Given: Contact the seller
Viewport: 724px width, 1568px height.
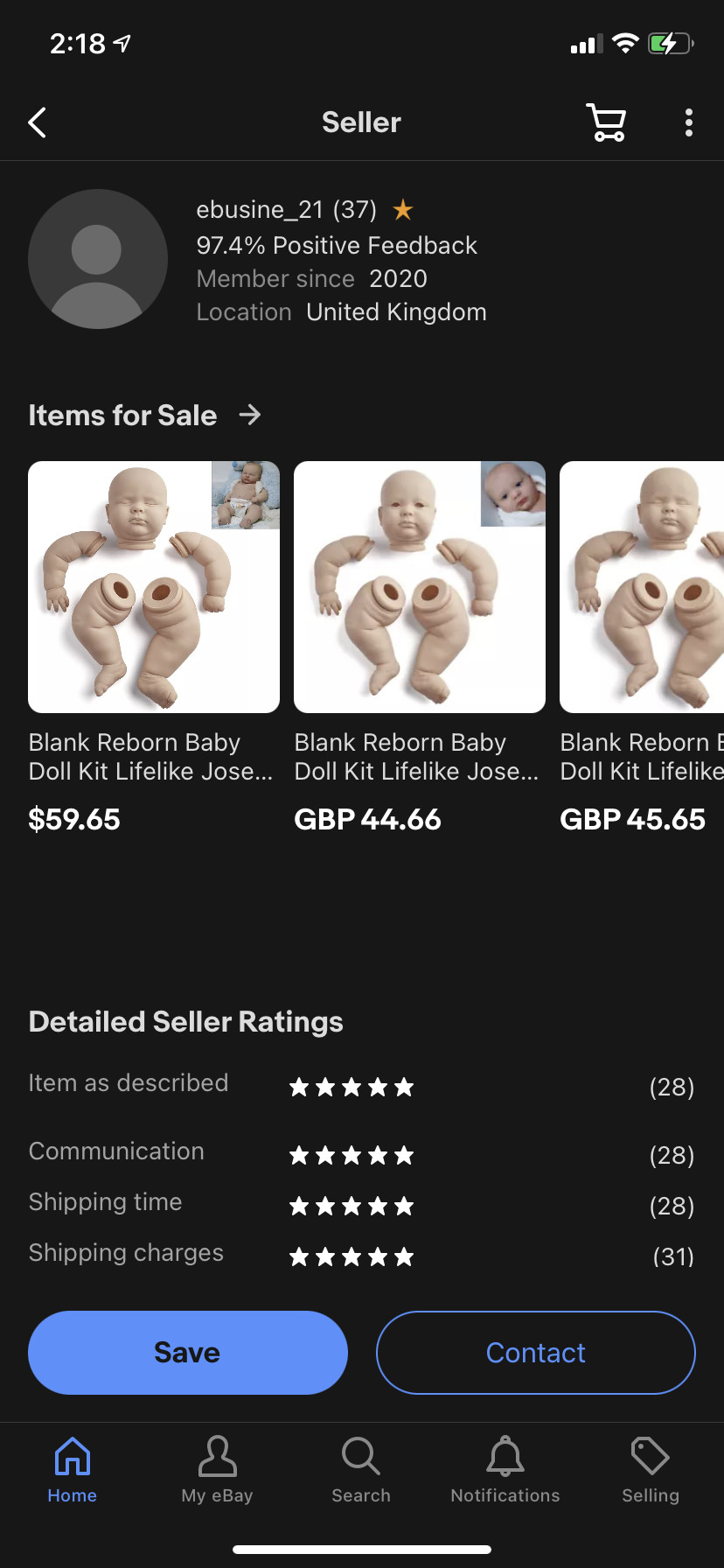Looking at the screenshot, I should point(536,1353).
